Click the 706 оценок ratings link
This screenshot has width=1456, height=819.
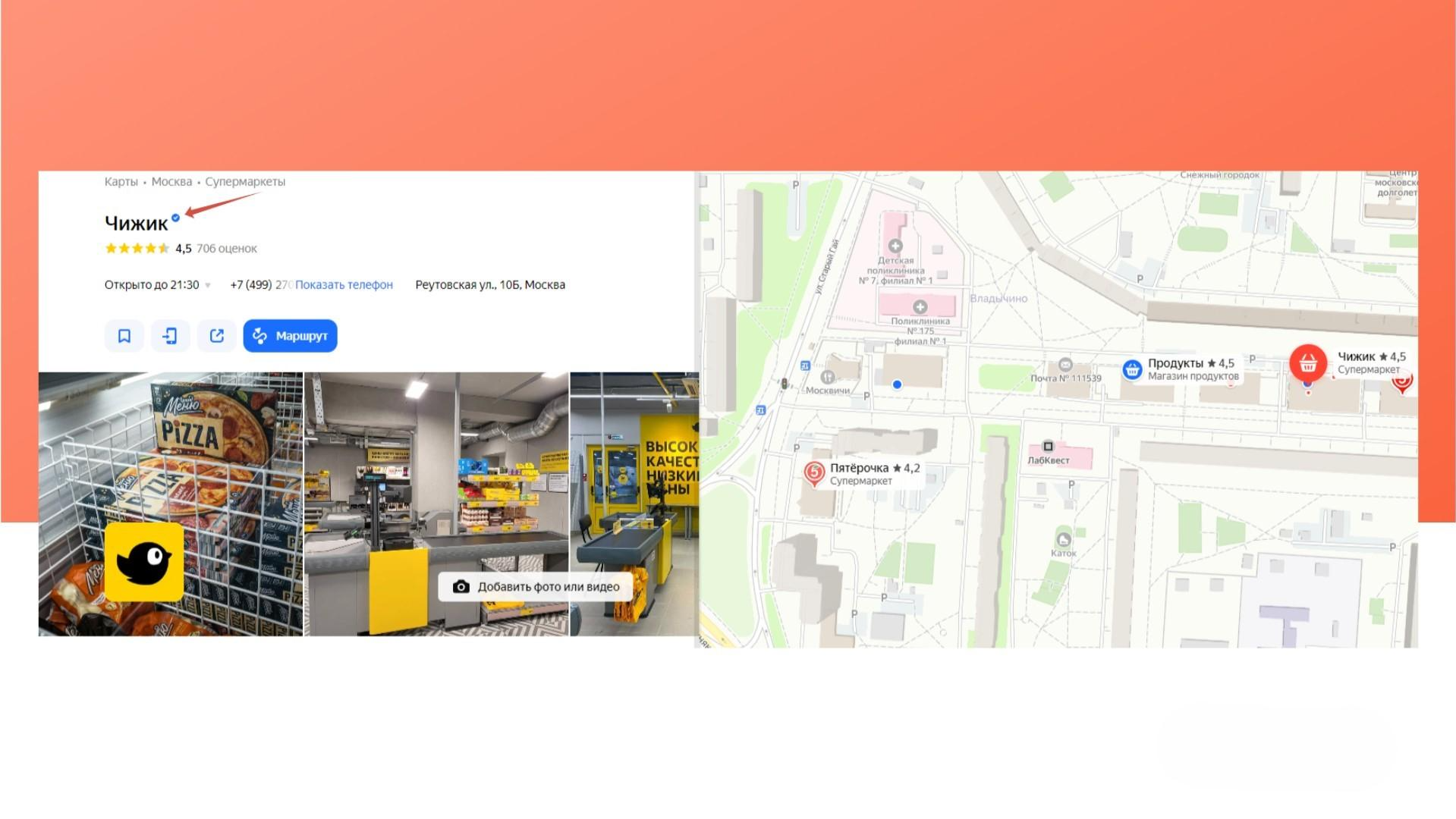[x=226, y=249]
